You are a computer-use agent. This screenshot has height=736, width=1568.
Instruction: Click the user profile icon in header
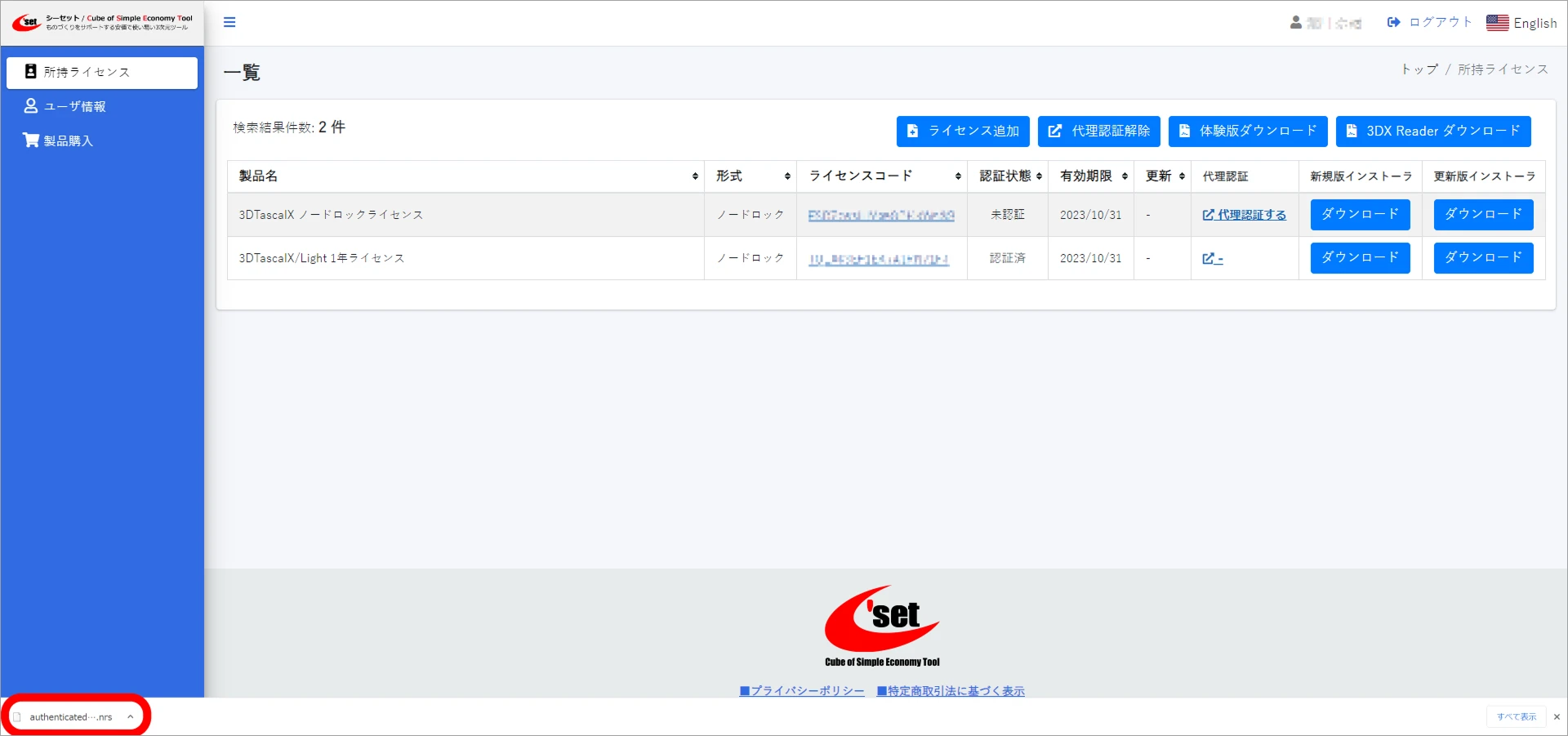coord(1296,23)
